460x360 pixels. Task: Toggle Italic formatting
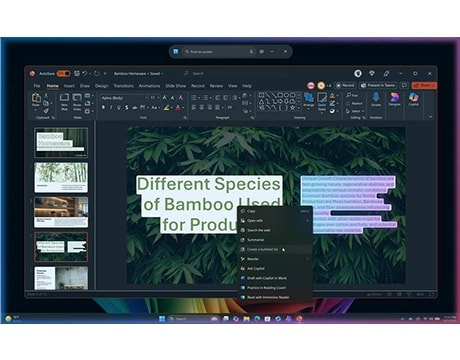(111, 107)
